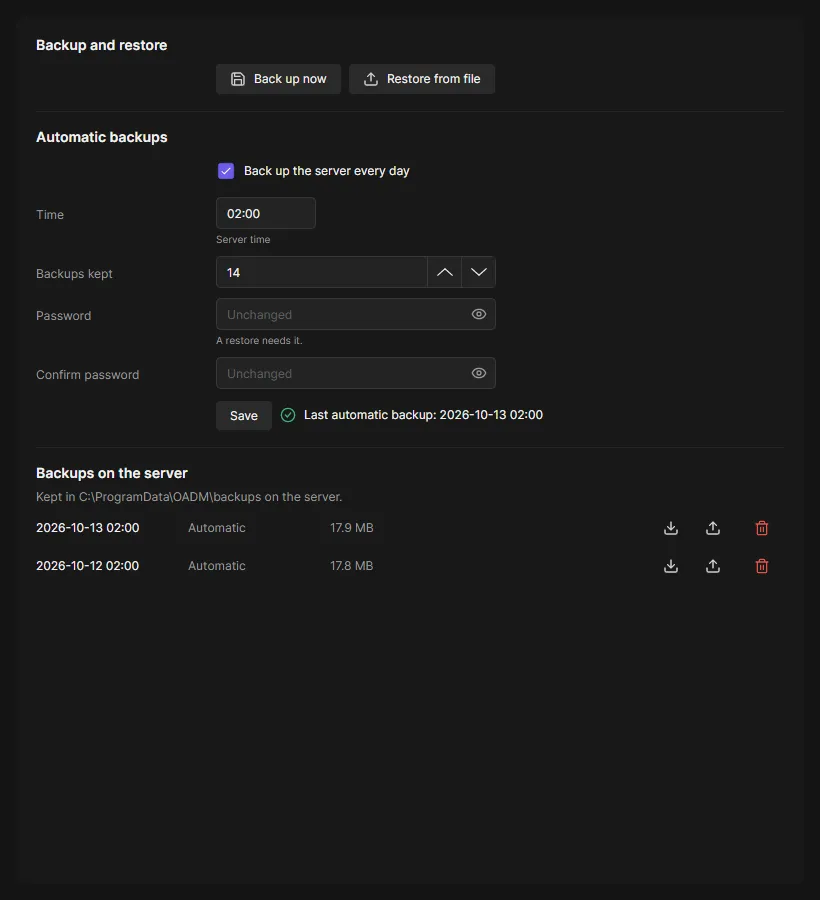Download the 2026-10-13 02:00 backup
This screenshot has width=820, height=900.
point(671,528)
